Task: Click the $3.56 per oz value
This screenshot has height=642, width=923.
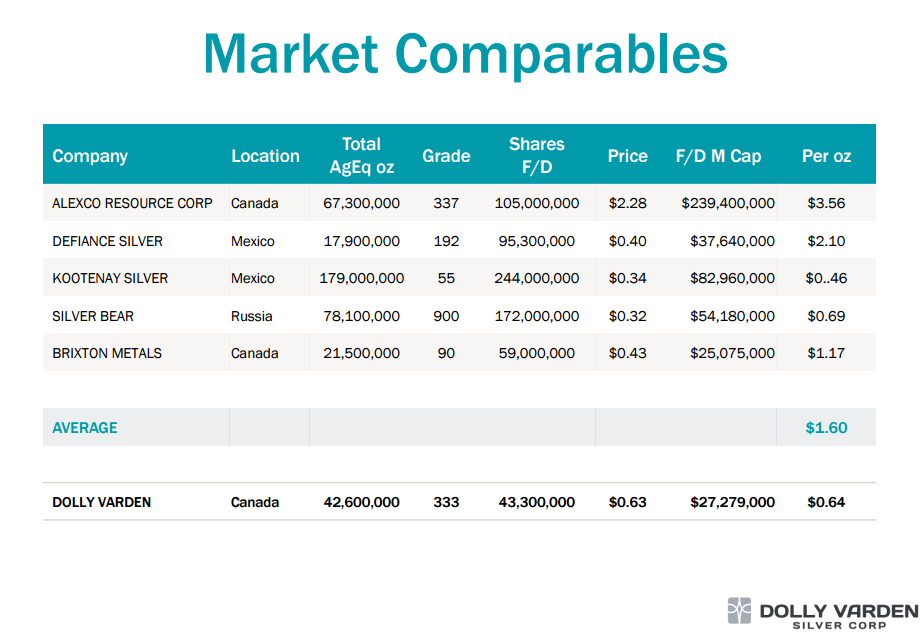Action: tap(826, 203)
